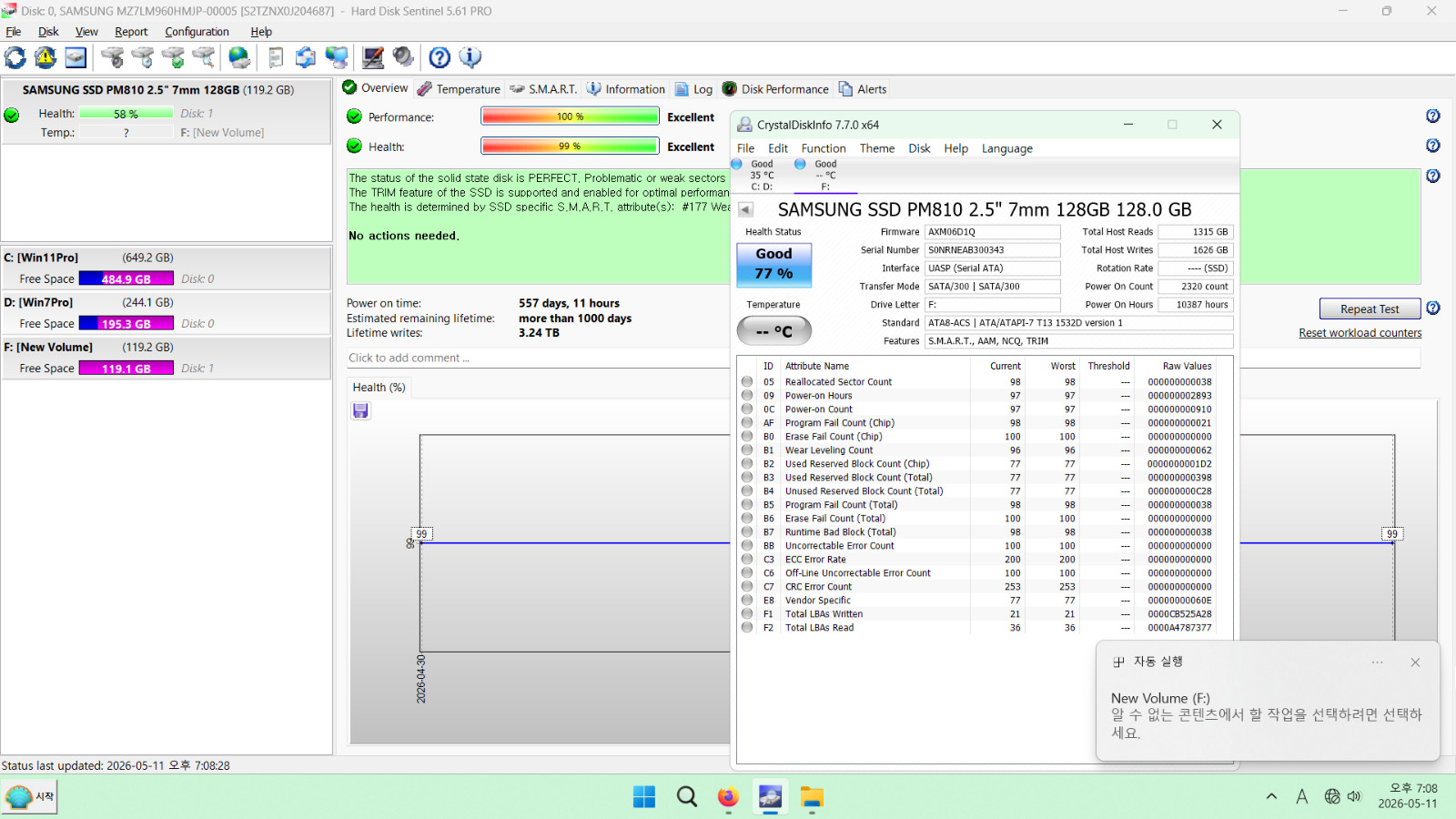The height and width of the screenshot is (819, 1456).
Task: Click the monitor with pen toolbar icon
Action: 373,57
